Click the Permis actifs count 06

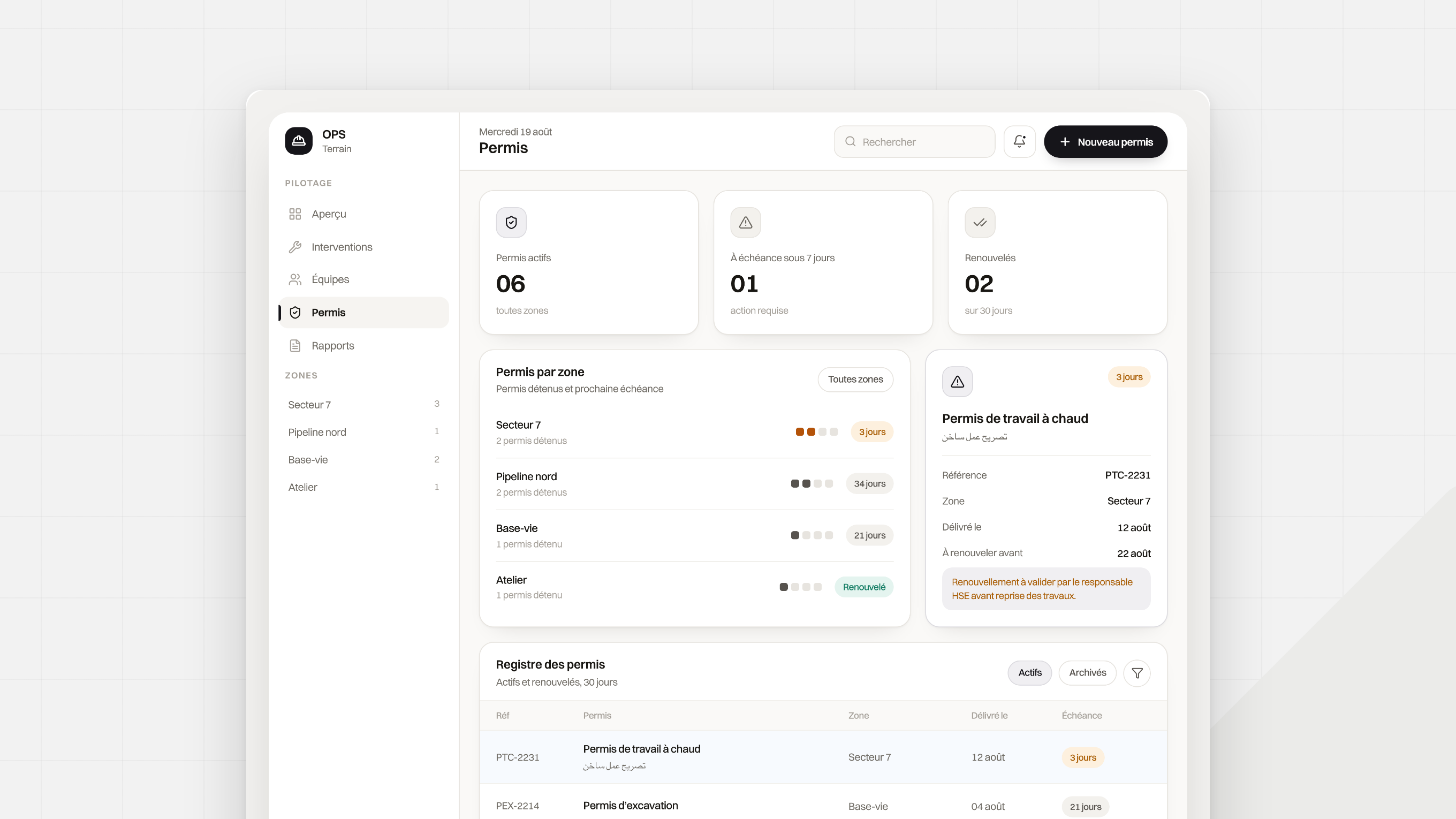click(510, 284)
